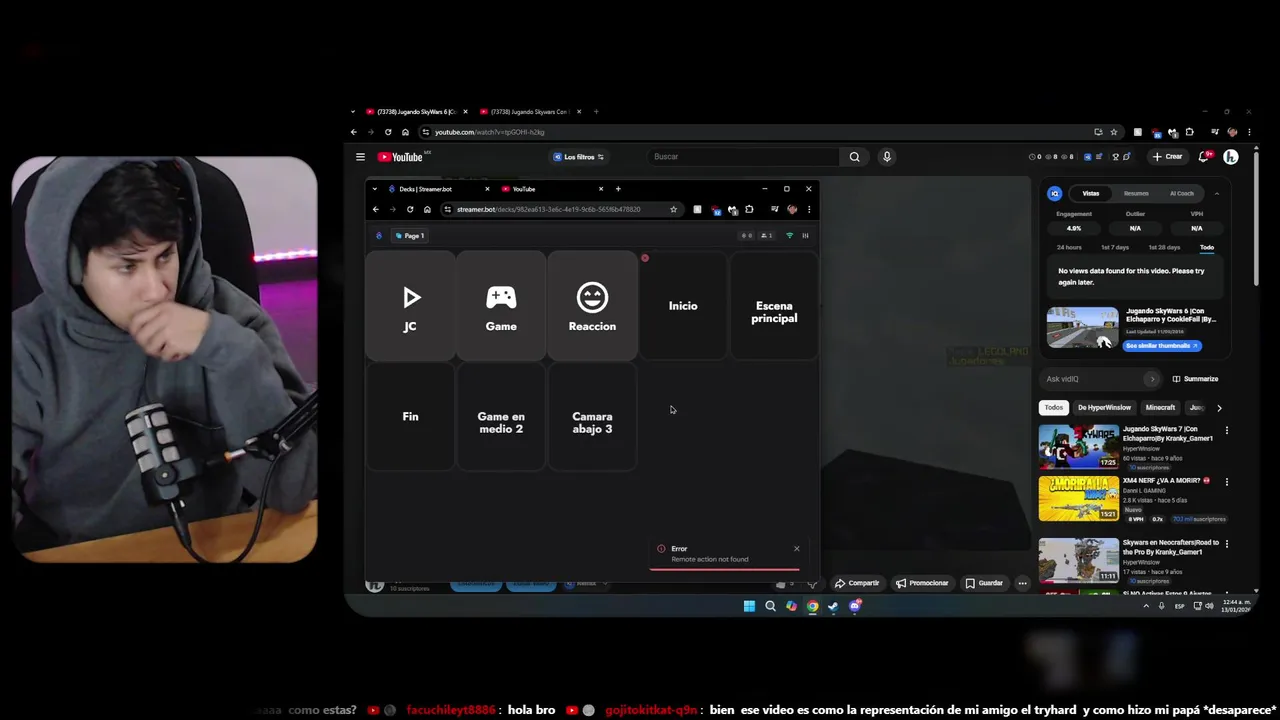Viewport: 1280px width, 720px height.
Task: Open the deck settings sliders icon
Action: pos(805,236)
